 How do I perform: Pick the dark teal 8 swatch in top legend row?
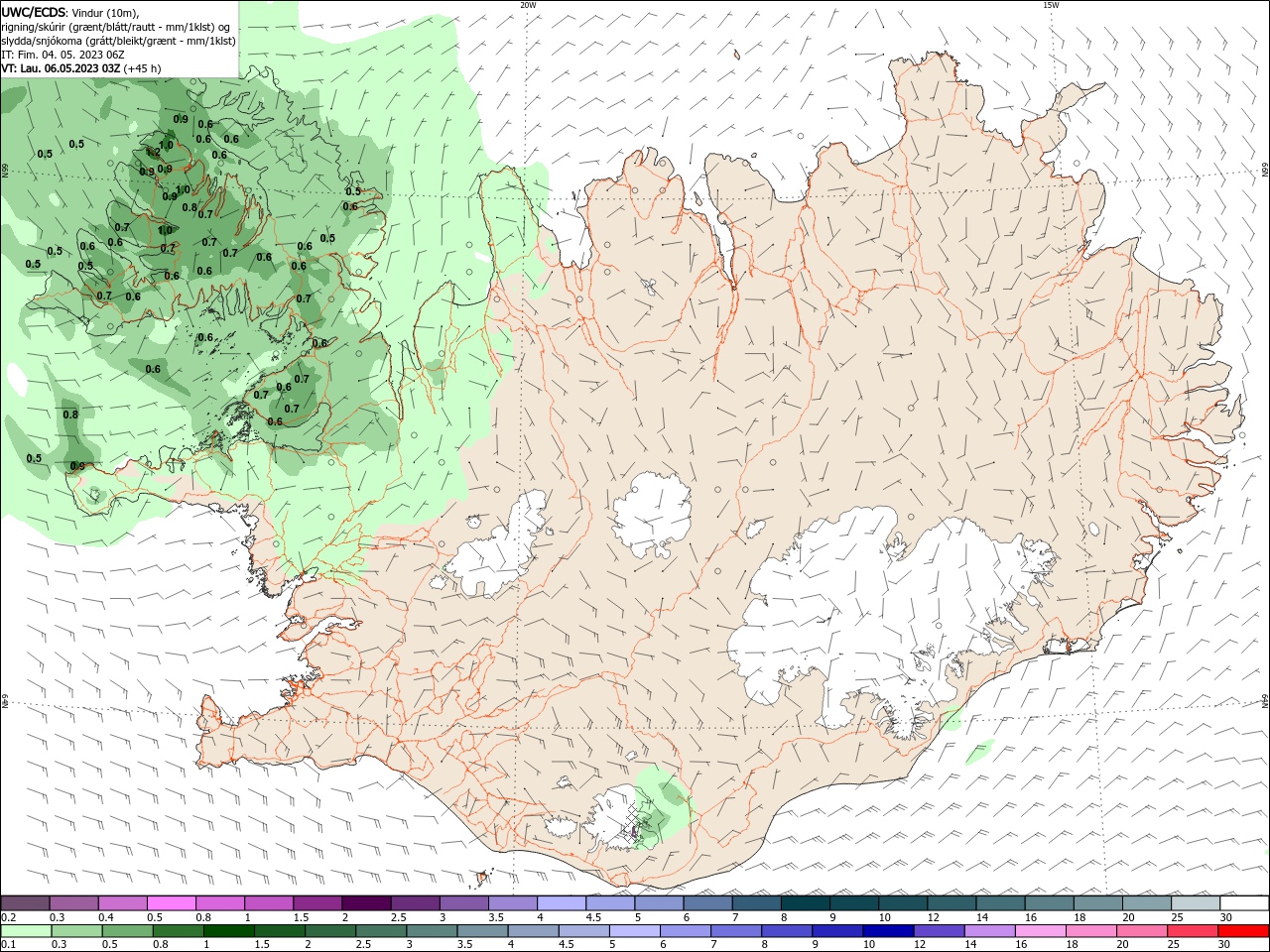pyautogui.click(x=805, y=903)
